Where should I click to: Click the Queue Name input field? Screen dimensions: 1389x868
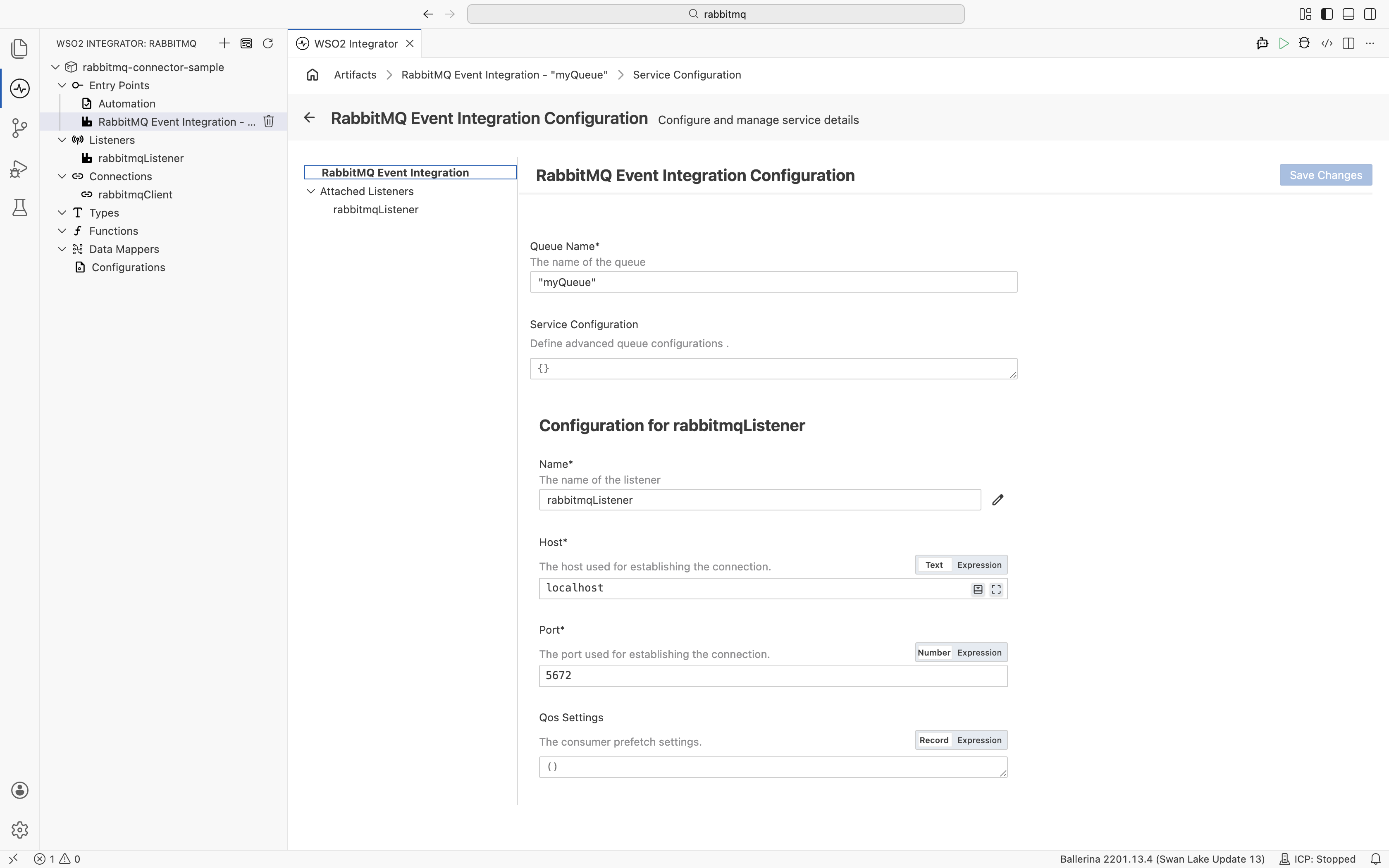point(773,282)
